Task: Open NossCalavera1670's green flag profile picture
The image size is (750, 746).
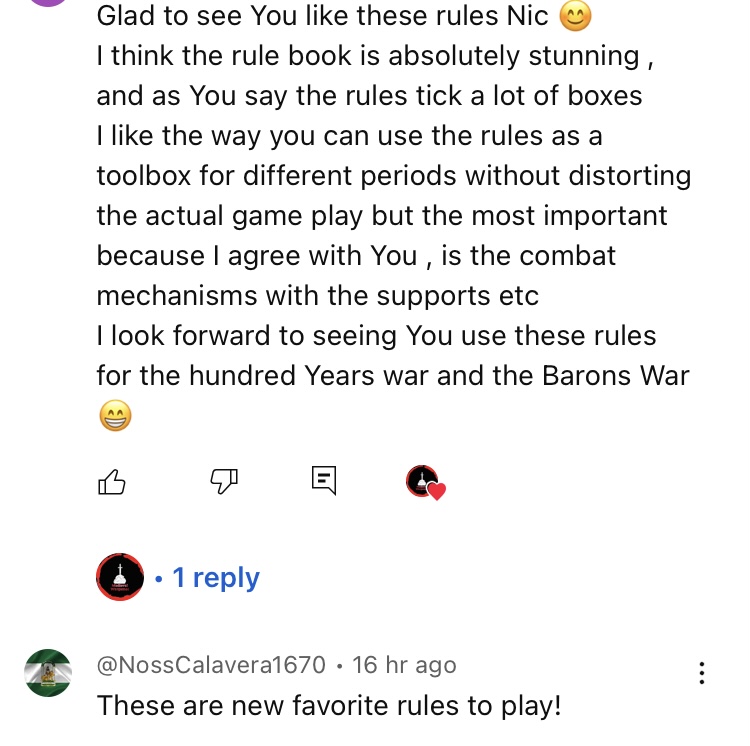Action: 48,672
